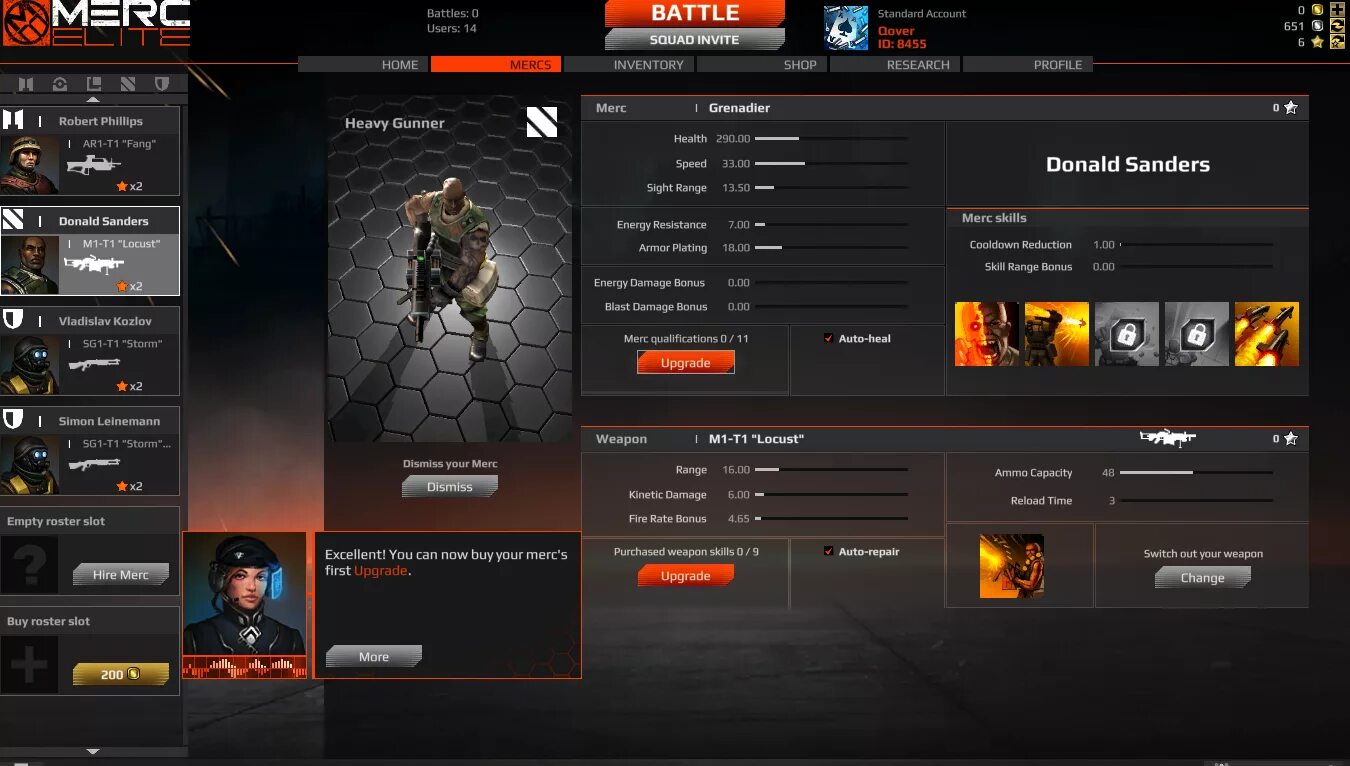
Task: Click the BATTLE button
Action: click(695, 14)
